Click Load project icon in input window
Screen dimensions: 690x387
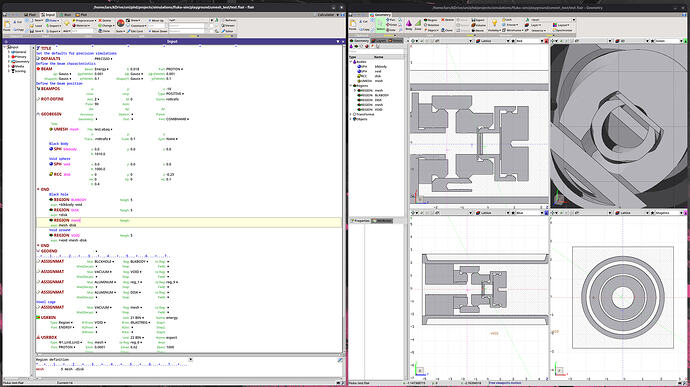pyautogui.click(x=36, y=26)
